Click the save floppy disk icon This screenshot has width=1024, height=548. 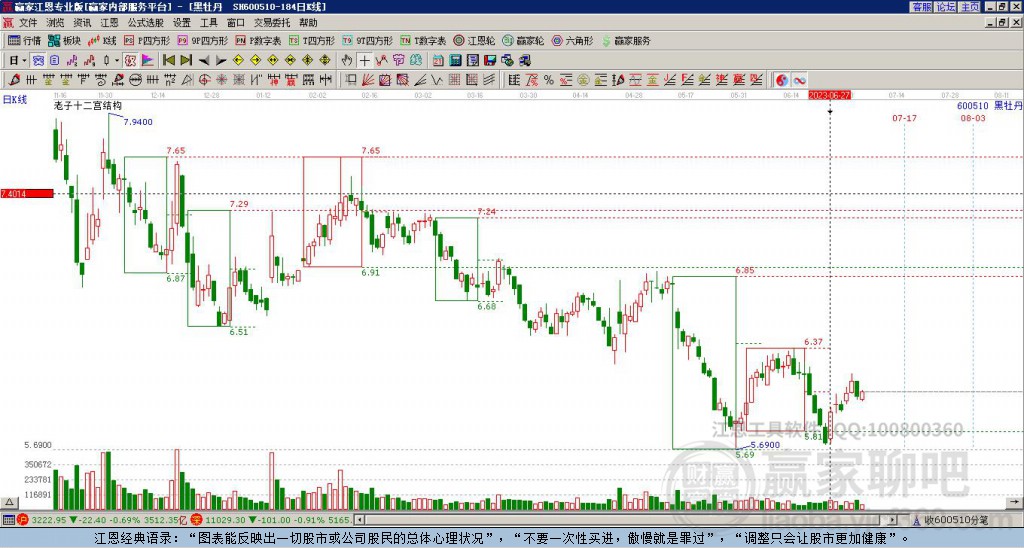tap(490, 61)
